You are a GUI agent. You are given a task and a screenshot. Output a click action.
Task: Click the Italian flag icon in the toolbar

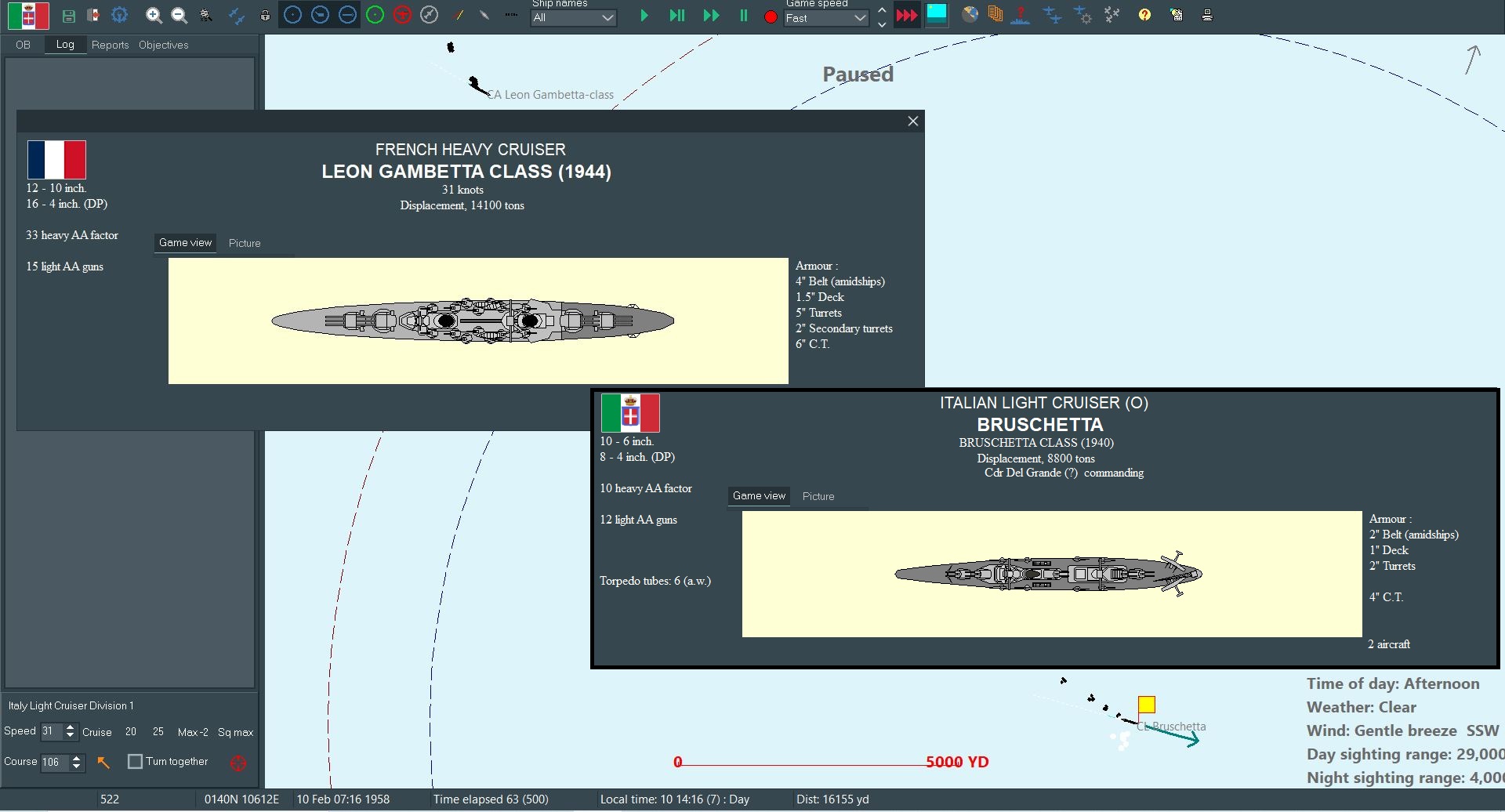pos(28,16)
